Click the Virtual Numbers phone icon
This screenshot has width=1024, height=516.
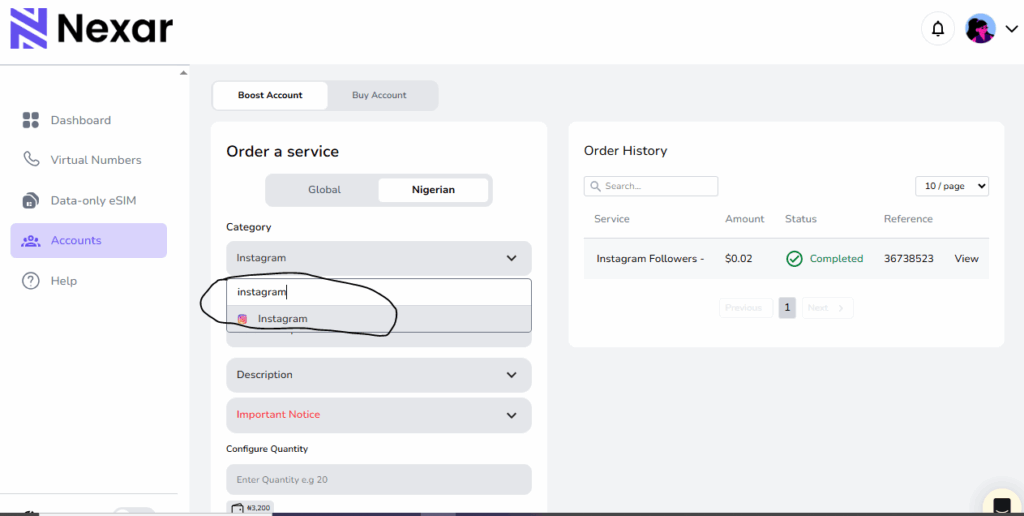click(31, 159)
